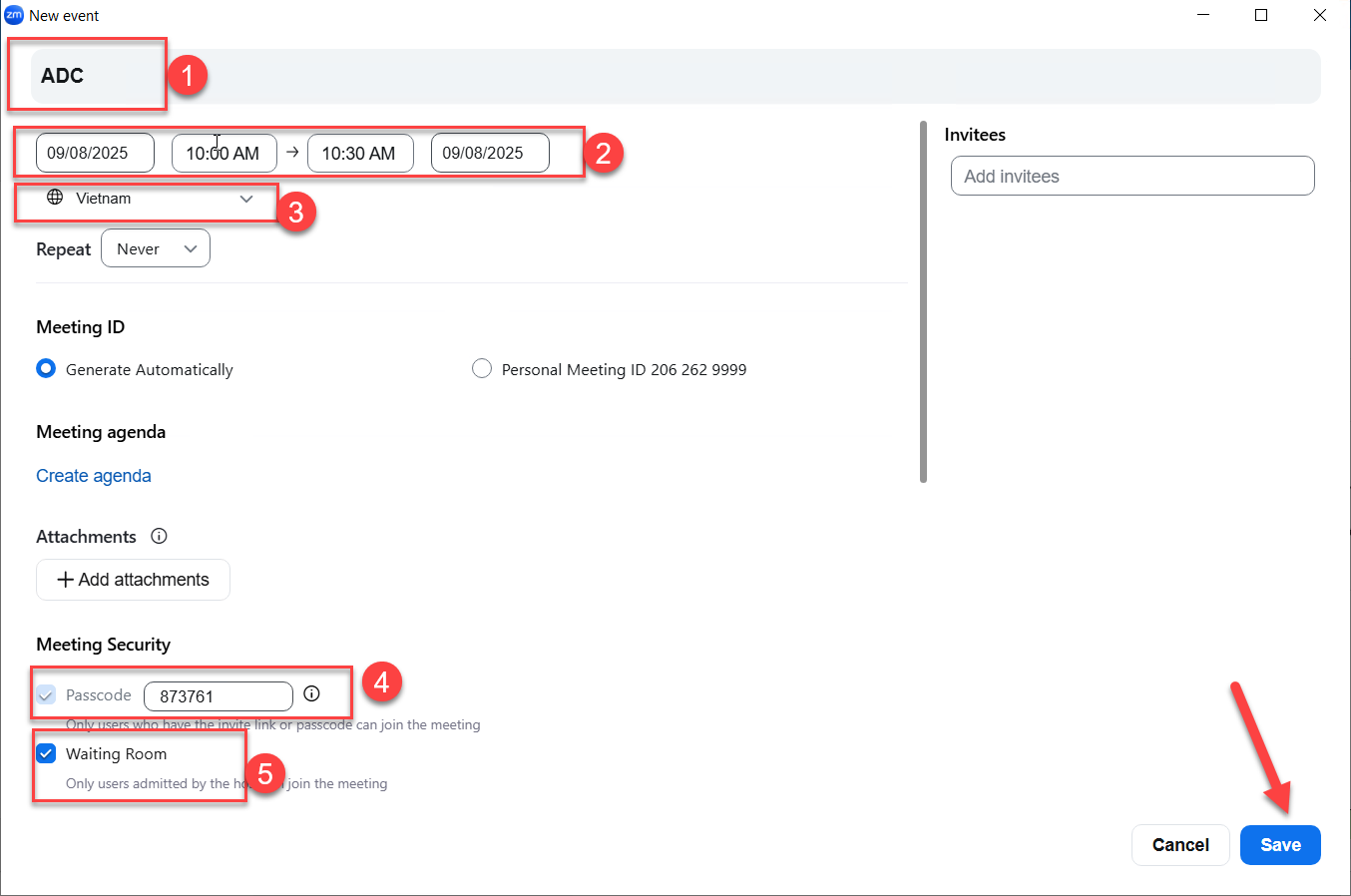
Task: Toggle the Passcode checkbox
Action: point(46,694)
